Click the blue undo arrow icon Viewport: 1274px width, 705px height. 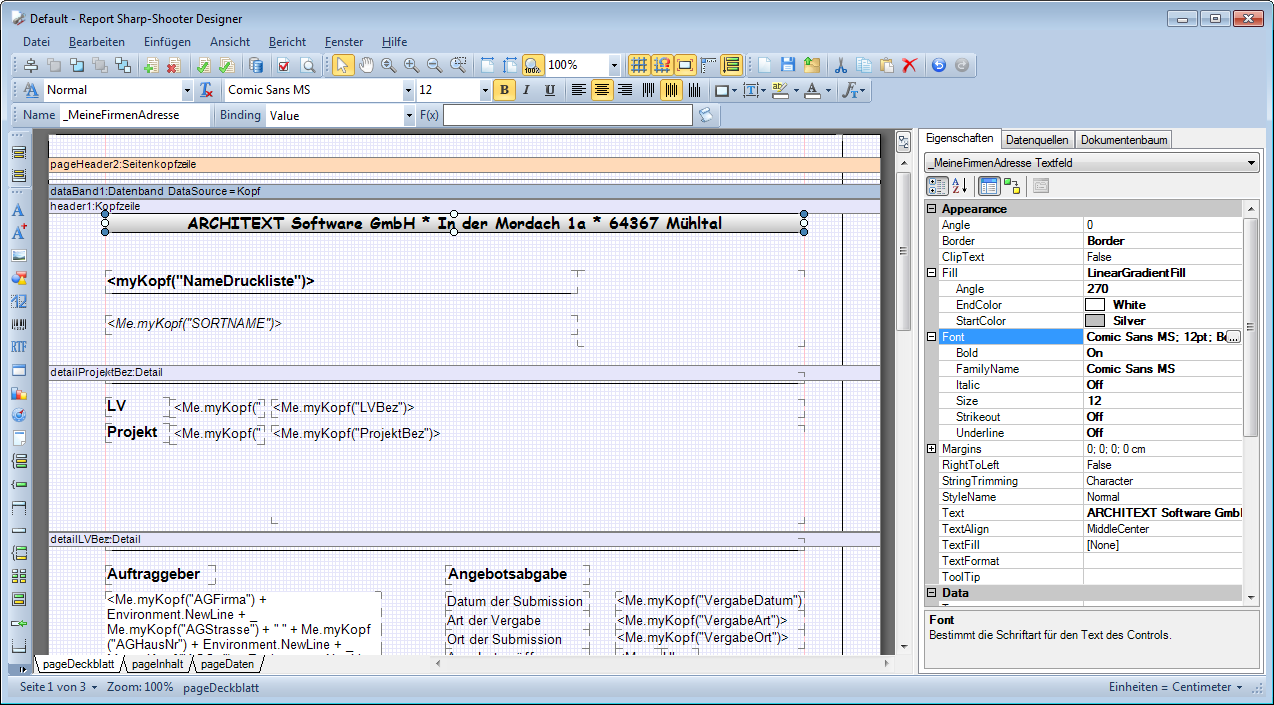click(x=938, y=65)
